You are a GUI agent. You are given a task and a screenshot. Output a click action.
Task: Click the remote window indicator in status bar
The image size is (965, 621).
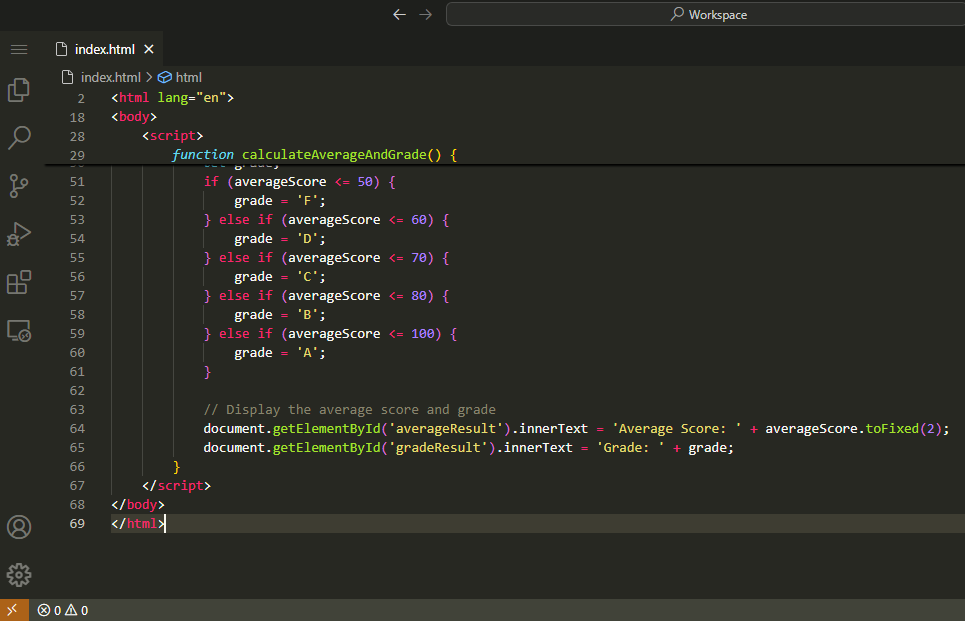point(14,610)
